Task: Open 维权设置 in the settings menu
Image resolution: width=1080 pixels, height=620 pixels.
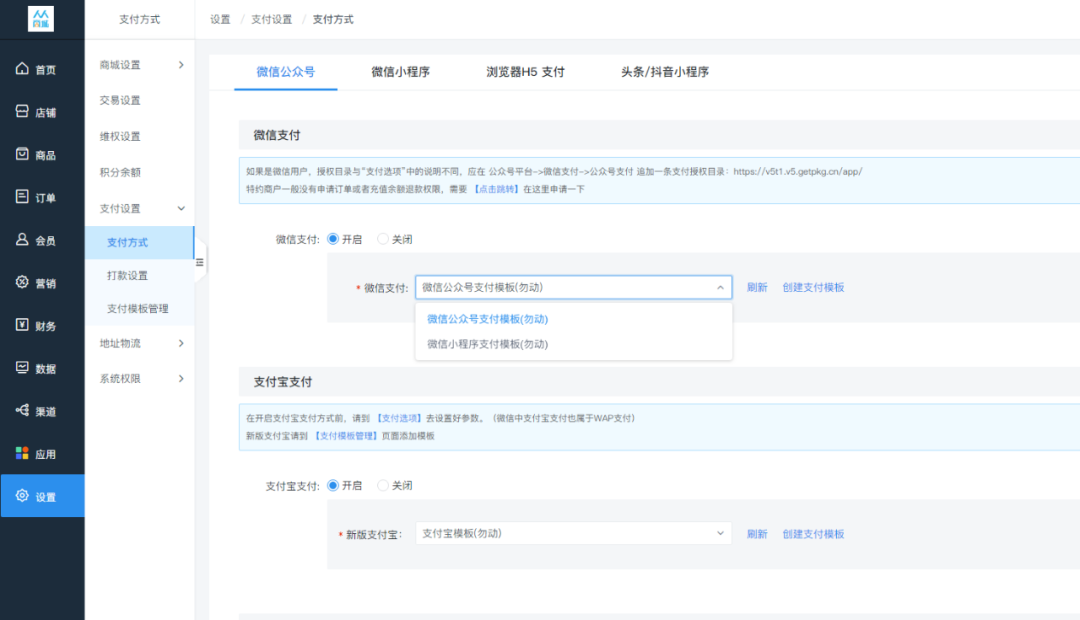Action: 120,136
